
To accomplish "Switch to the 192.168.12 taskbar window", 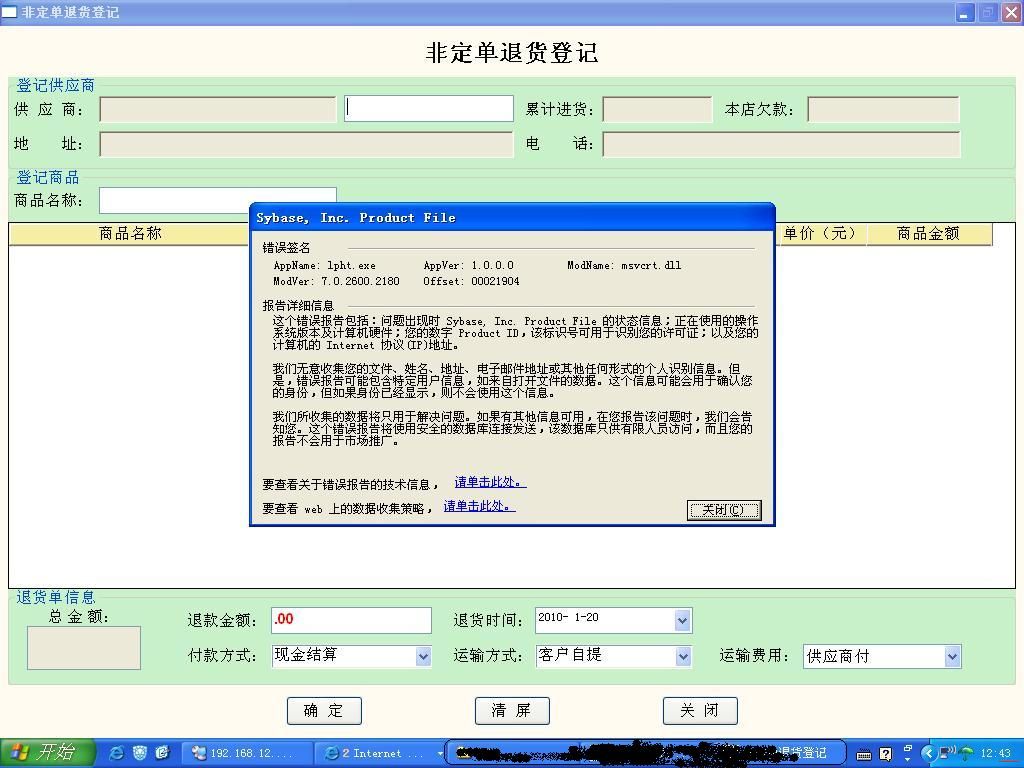I will click(247, 754).
